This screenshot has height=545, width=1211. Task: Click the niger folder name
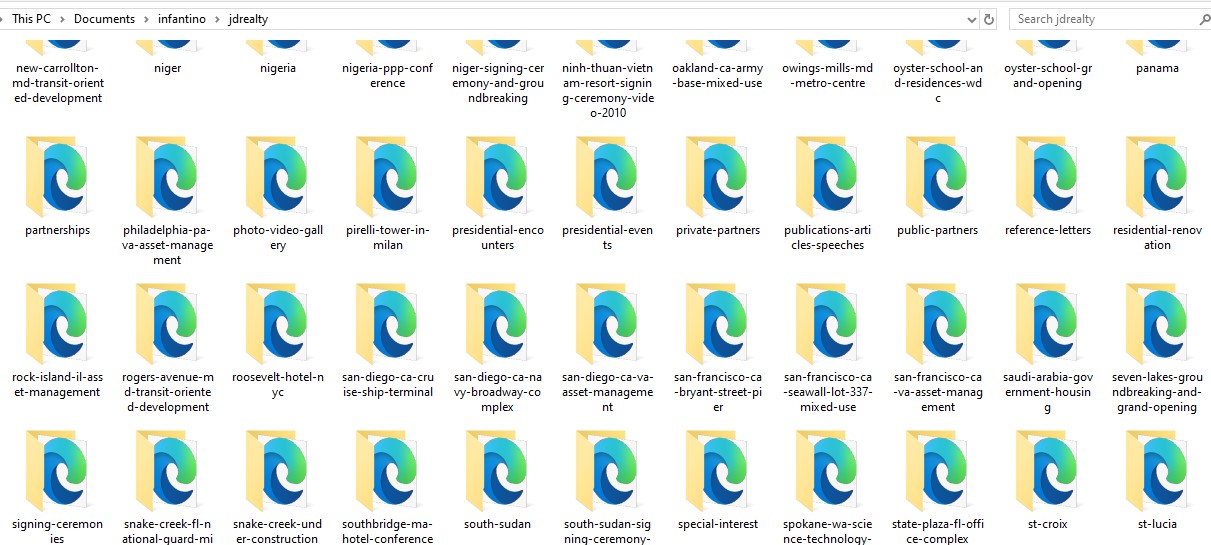(x=167, y=68)
